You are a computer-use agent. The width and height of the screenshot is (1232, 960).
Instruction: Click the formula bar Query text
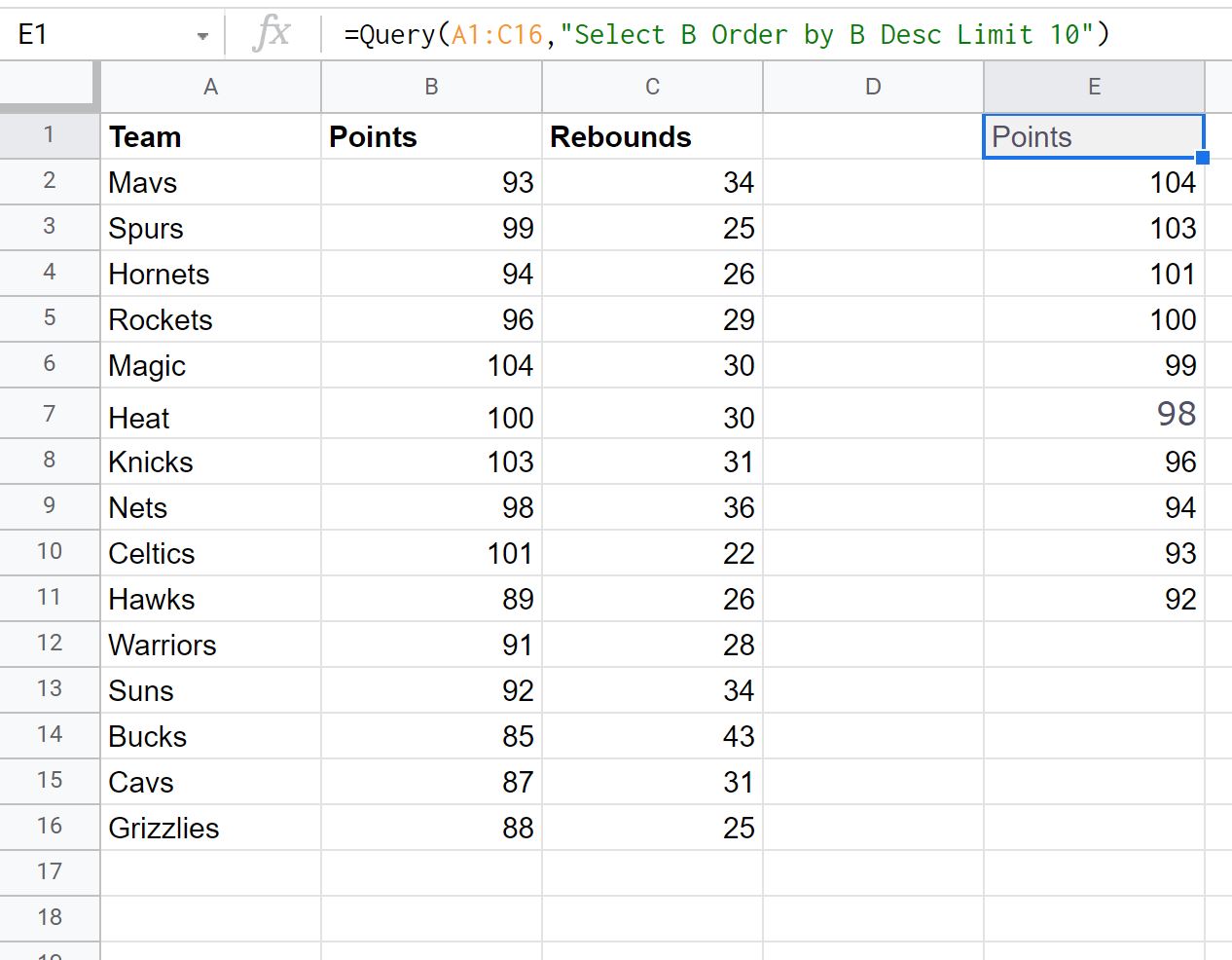tap(726, 35)
